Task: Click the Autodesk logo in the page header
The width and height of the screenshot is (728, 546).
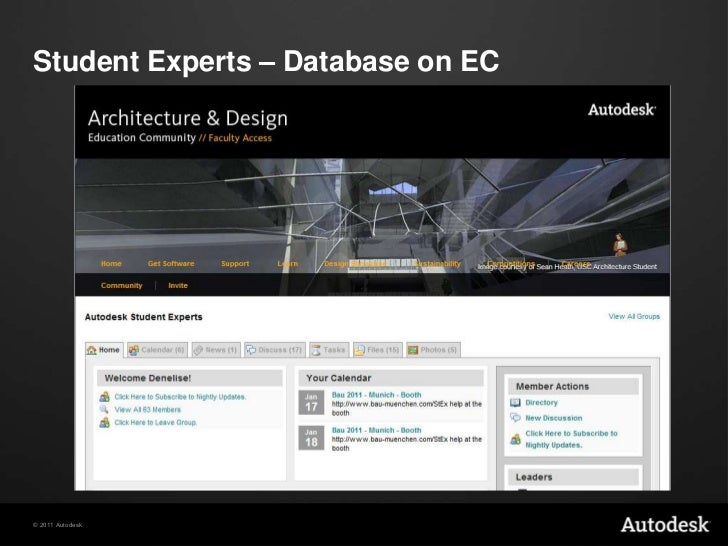Action: tap(622, 110)
